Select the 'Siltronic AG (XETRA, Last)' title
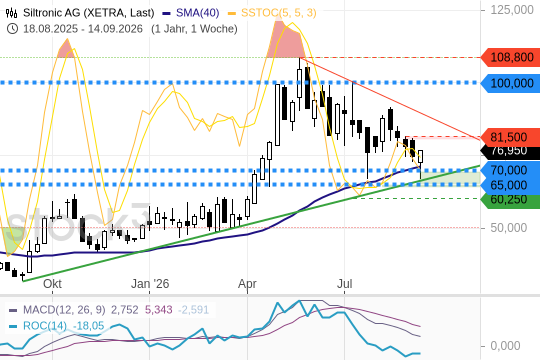 89,13
